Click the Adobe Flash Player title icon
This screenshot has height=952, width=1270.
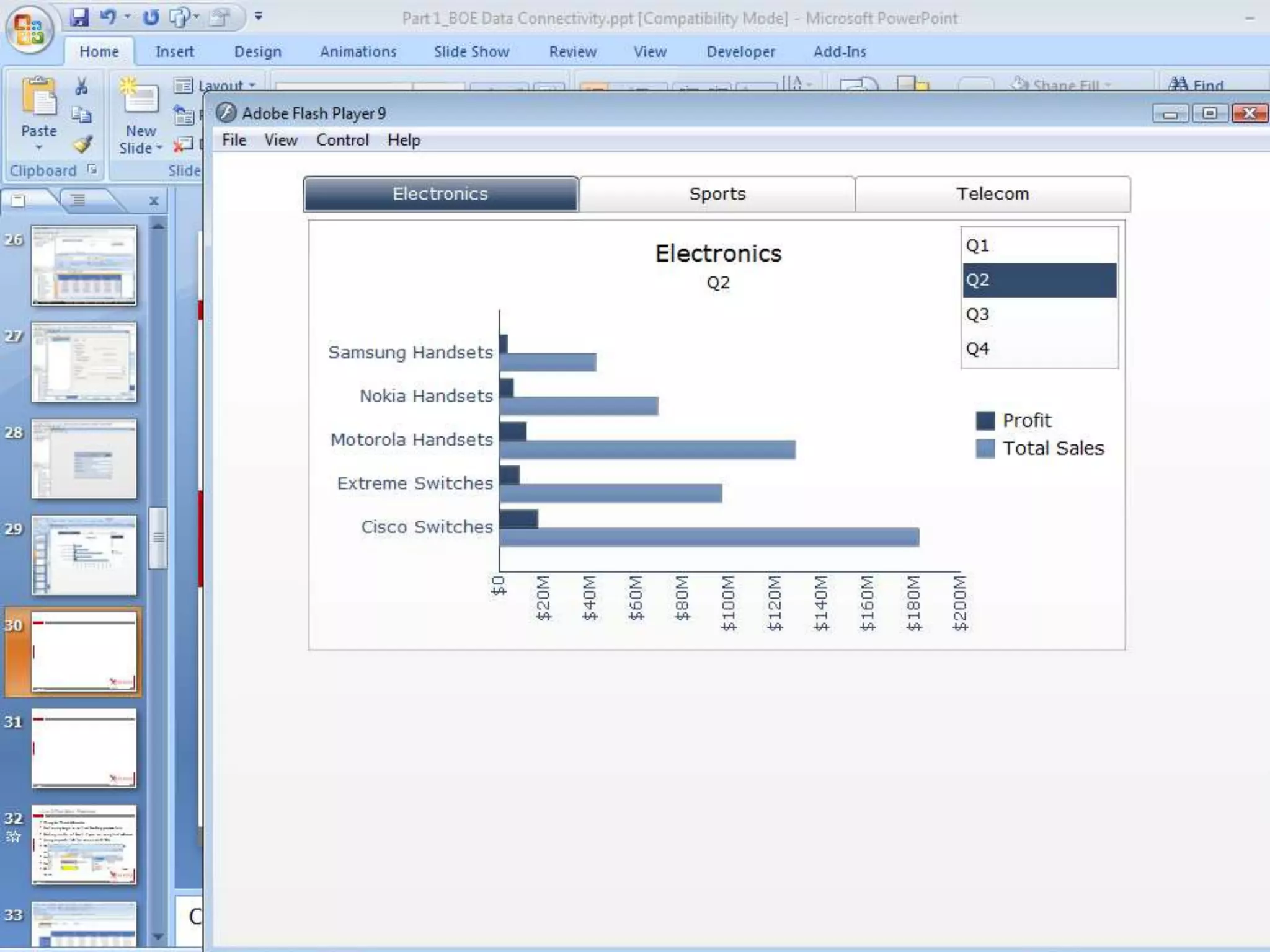[x=226, y=113]
